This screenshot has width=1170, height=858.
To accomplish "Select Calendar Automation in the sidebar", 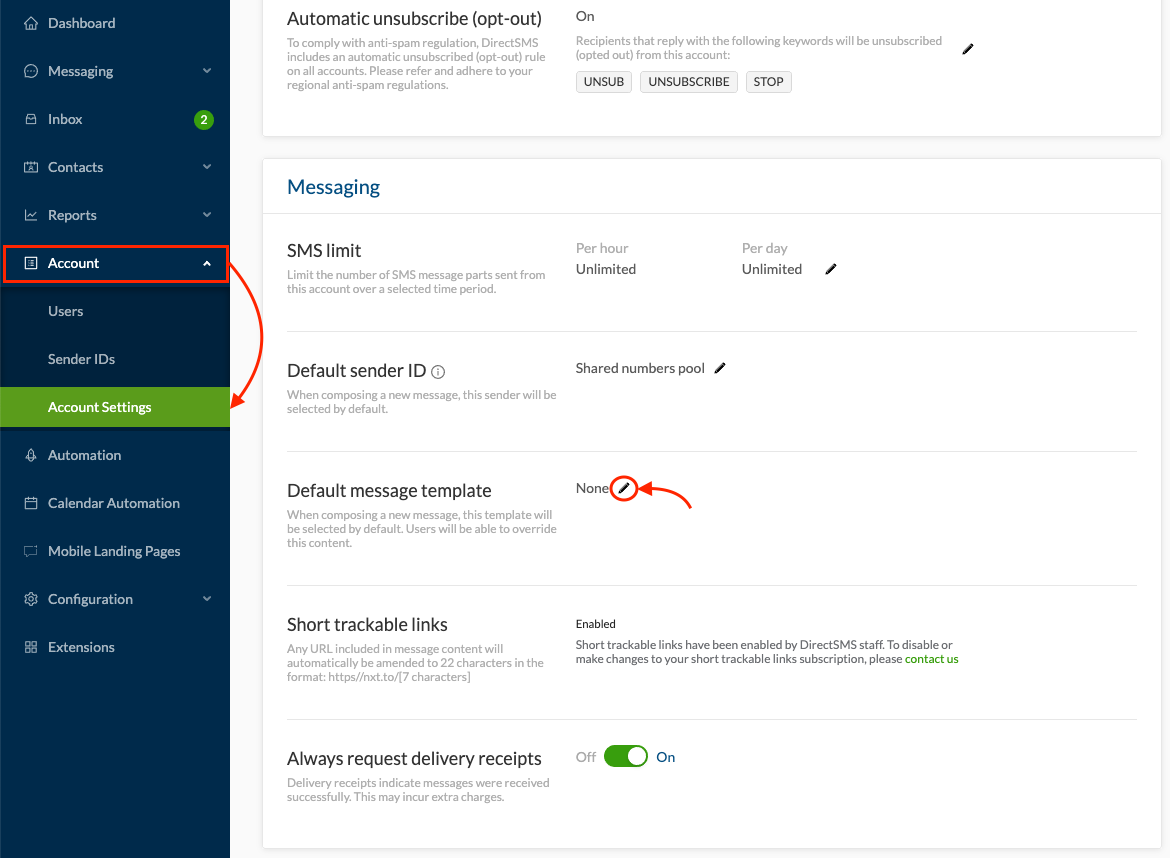I will (x=113, y=502).
